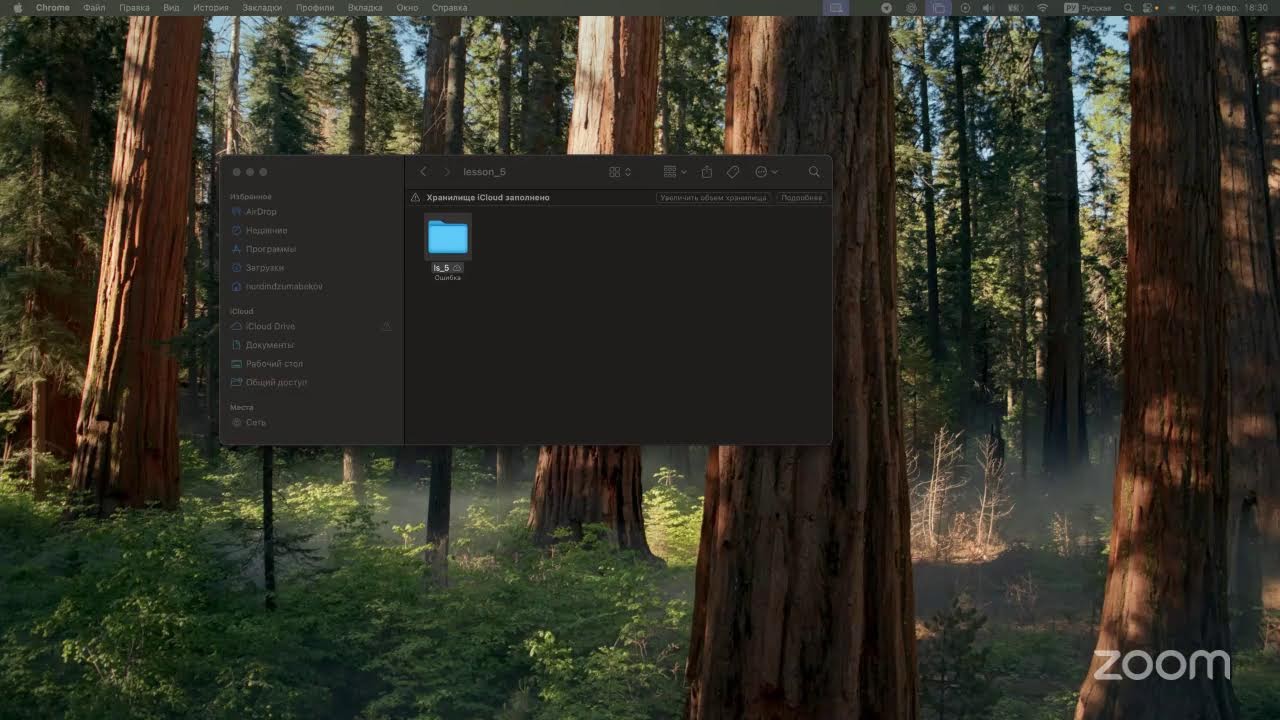Open the Окно menu
The height and width of the screenshot is (720, 1280).
407,8
